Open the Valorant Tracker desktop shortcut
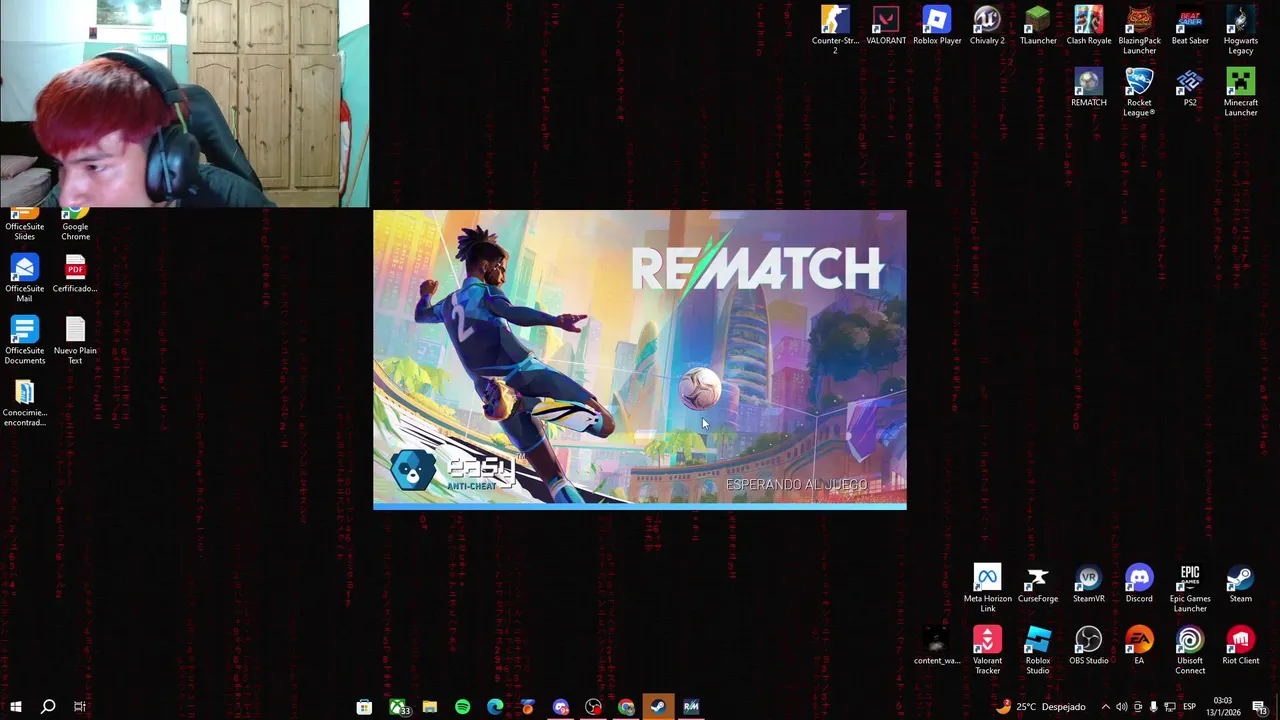This screenshot has height=720, width=1280. click(x=987, y=650)
